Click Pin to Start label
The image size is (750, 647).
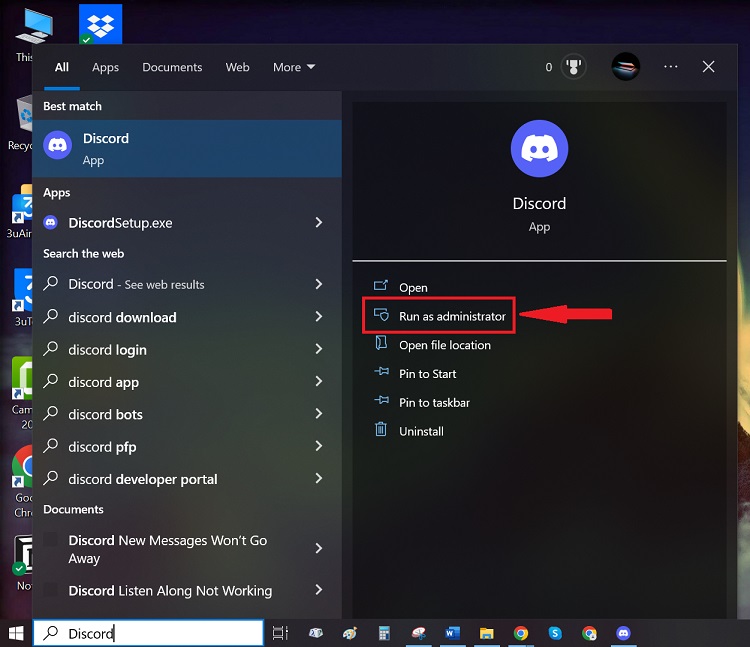coord(428,374)
